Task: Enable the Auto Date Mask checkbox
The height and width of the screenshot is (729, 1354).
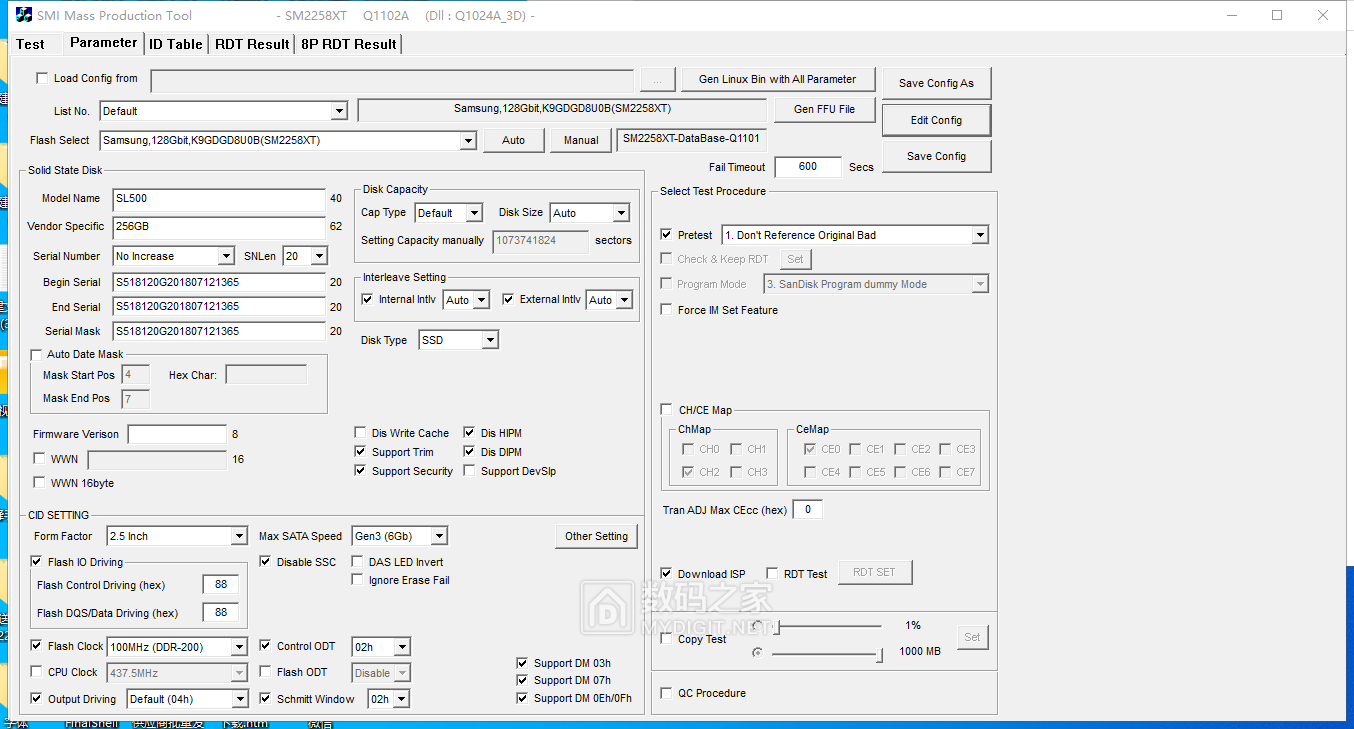Action: [37, 354]
